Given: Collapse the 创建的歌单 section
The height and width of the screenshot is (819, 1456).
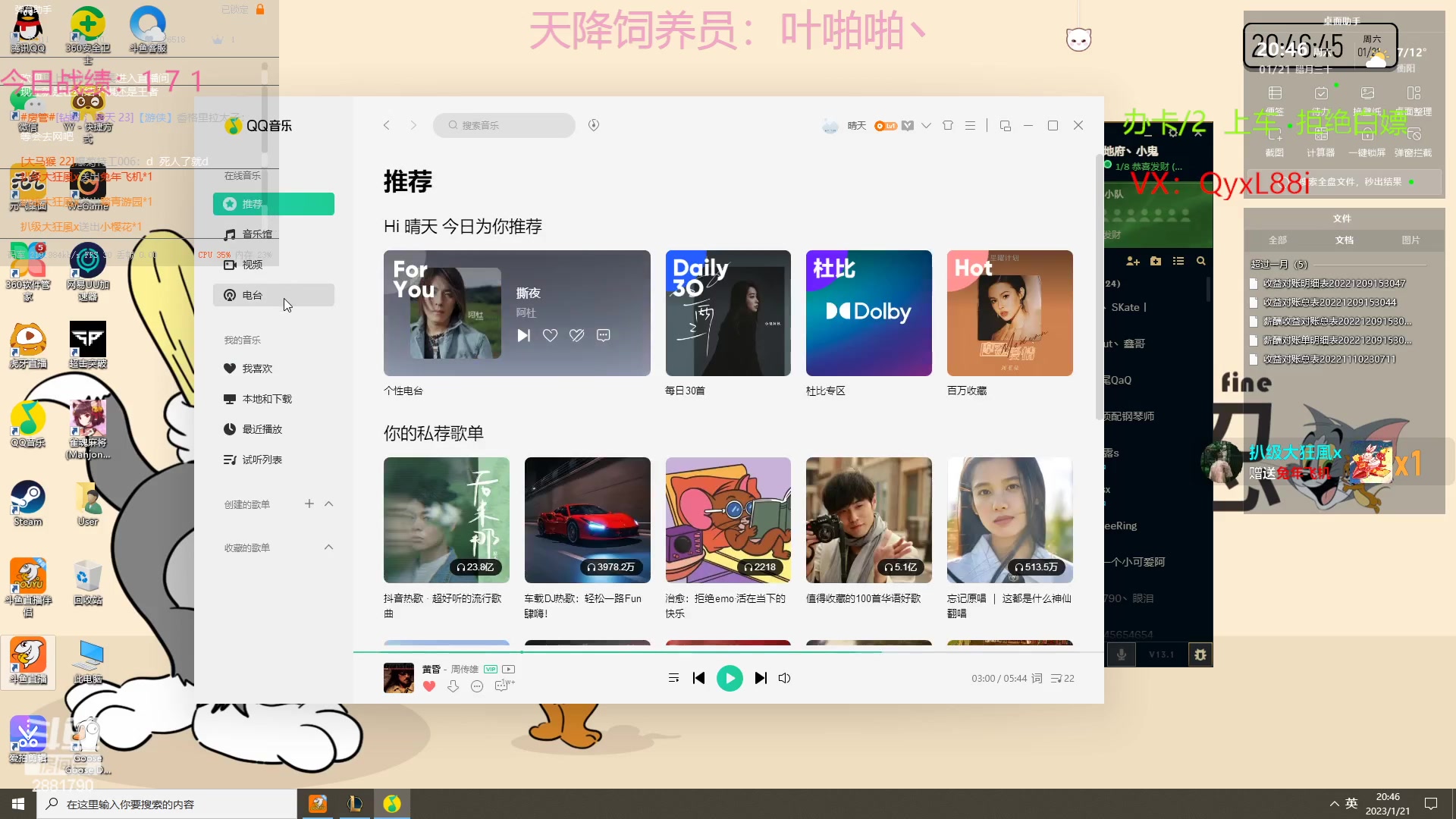Looking at the screenshot, I should click(329, 504).
